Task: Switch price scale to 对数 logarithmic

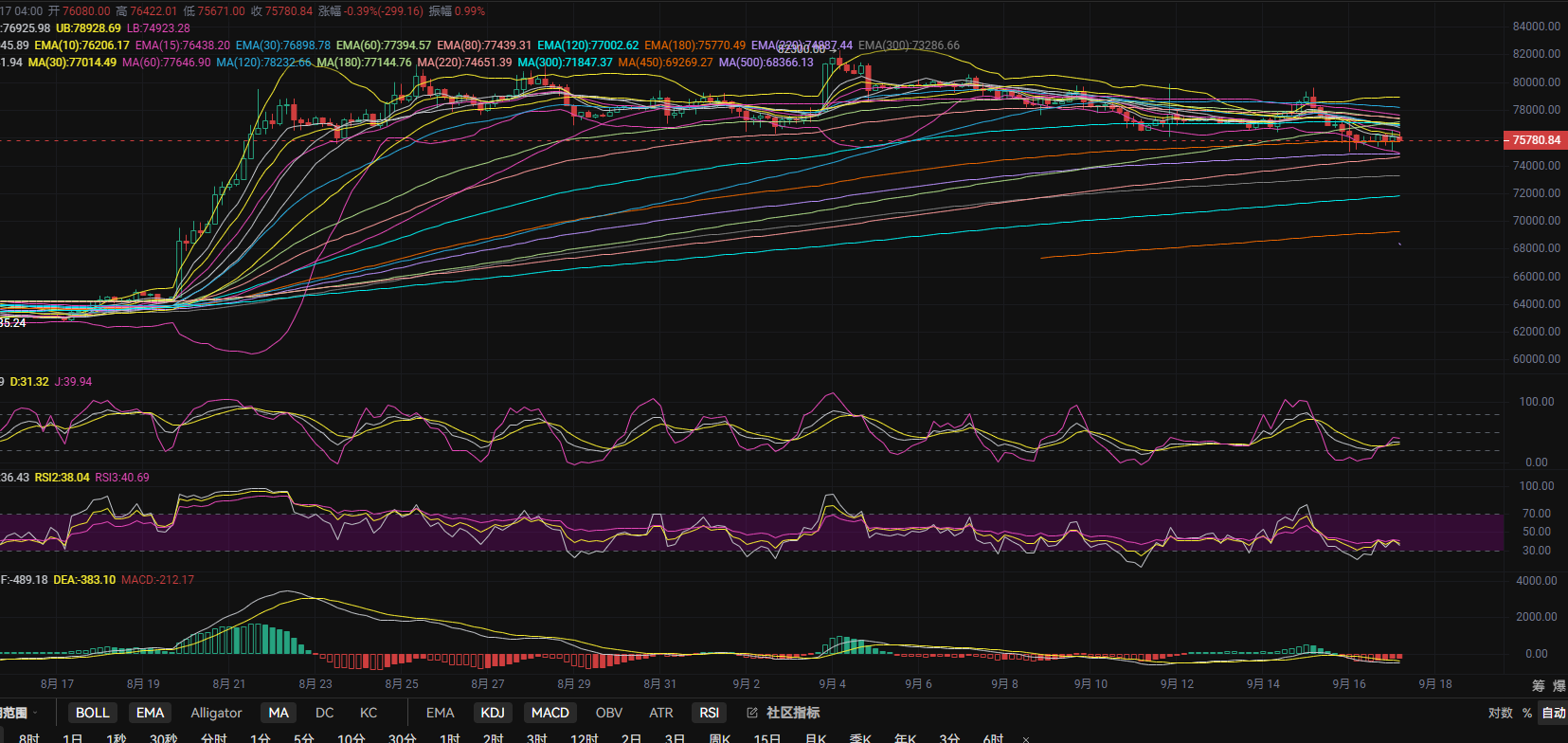Action: tap(1501, 713)
